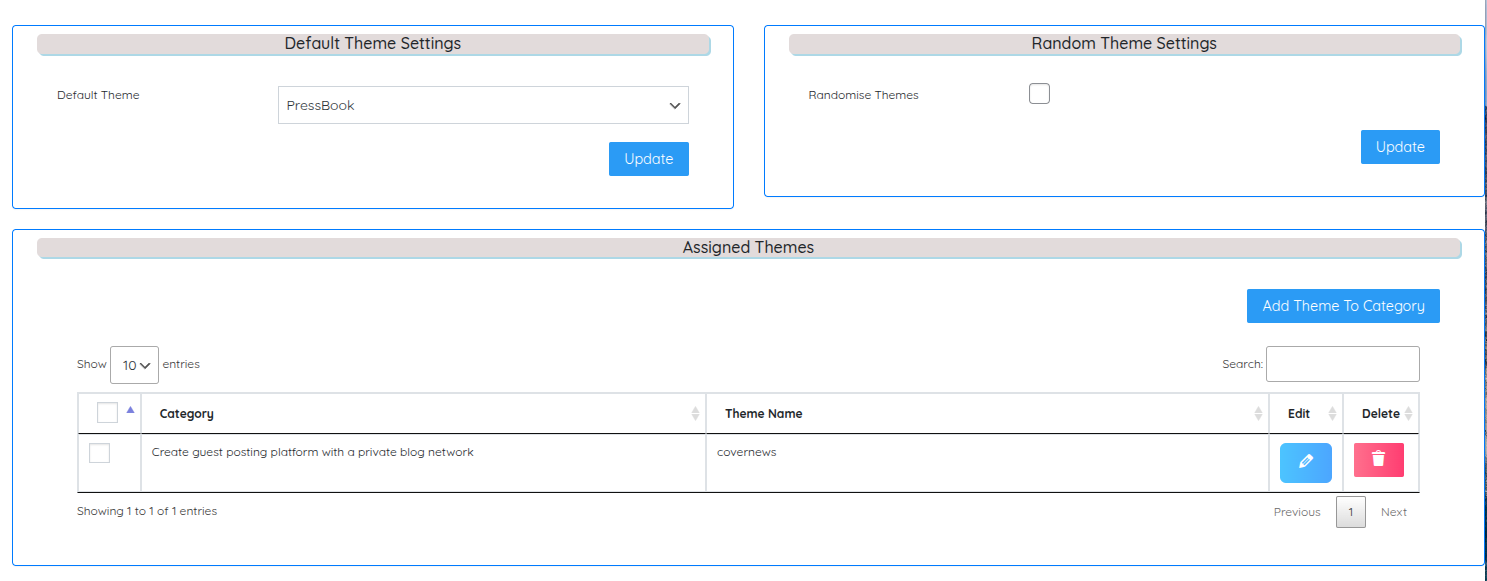Enable the Randomise Themes checkbox
This screenshot has height=581, width=1487.
(x=1039, y=94)
